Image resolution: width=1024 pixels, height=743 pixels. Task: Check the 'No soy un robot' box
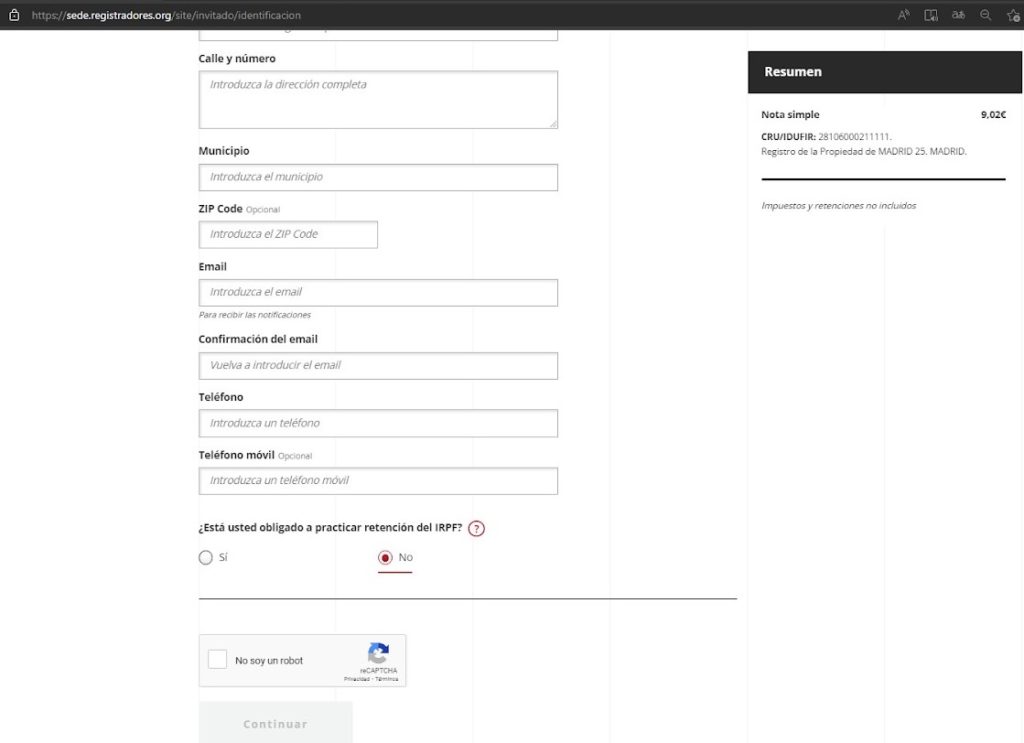tap(217, 660)
